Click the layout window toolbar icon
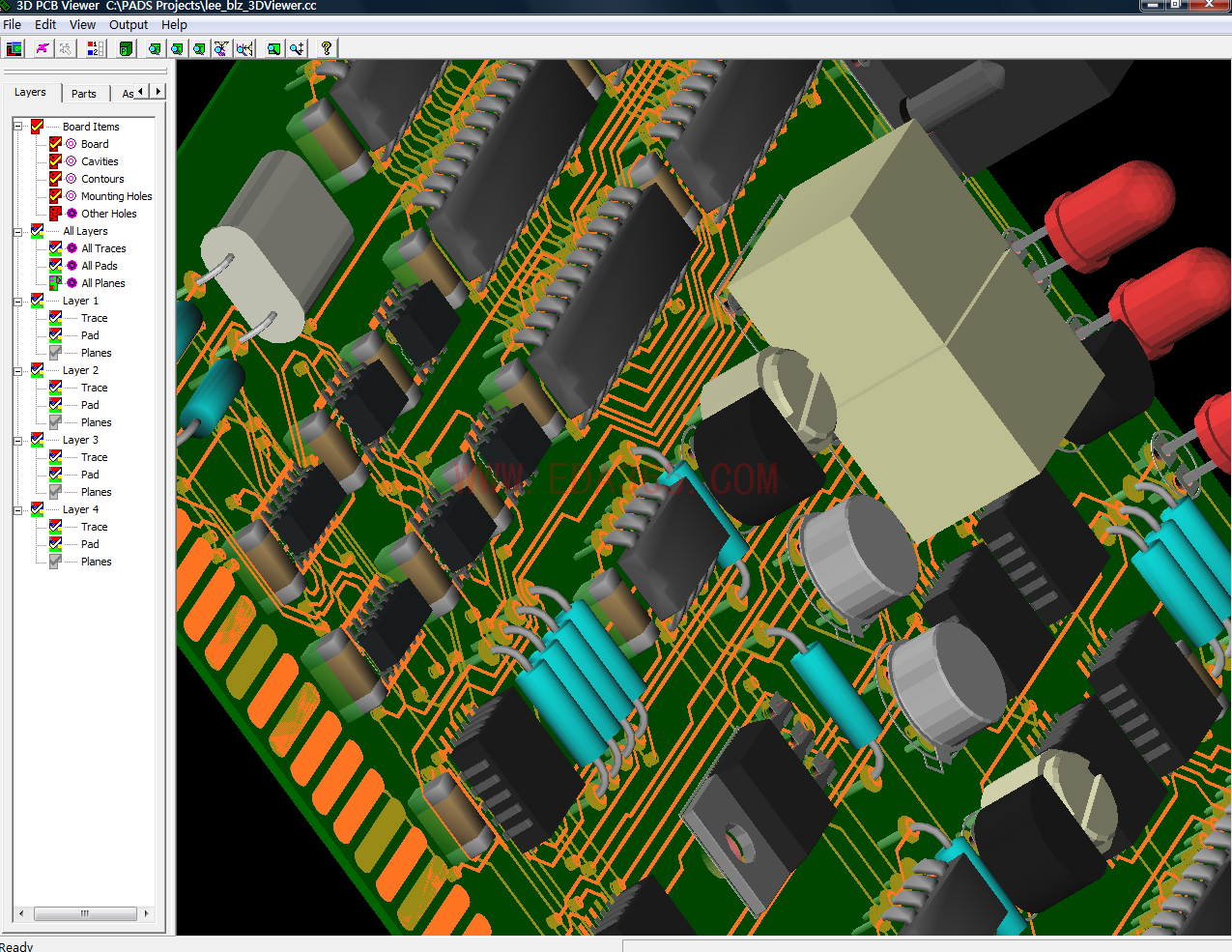Viewport: 1232px width, 952px height. tap(14, 48)
